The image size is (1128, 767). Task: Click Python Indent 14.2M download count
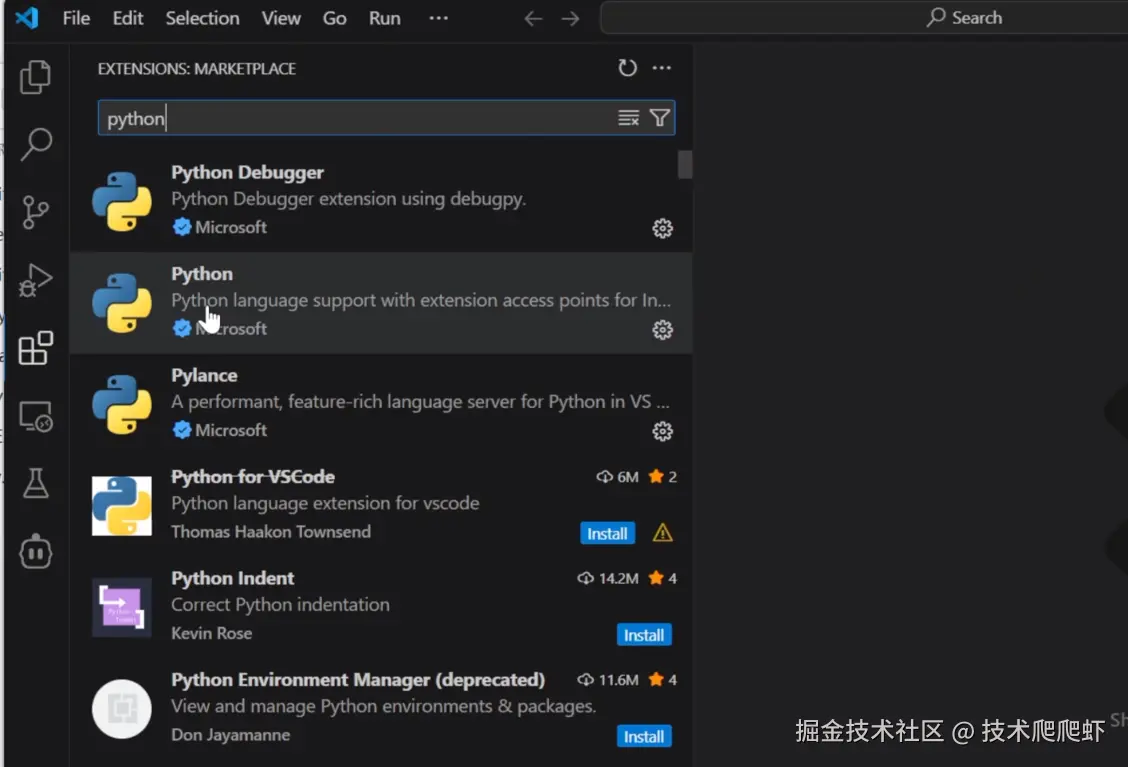pos(608,578)
